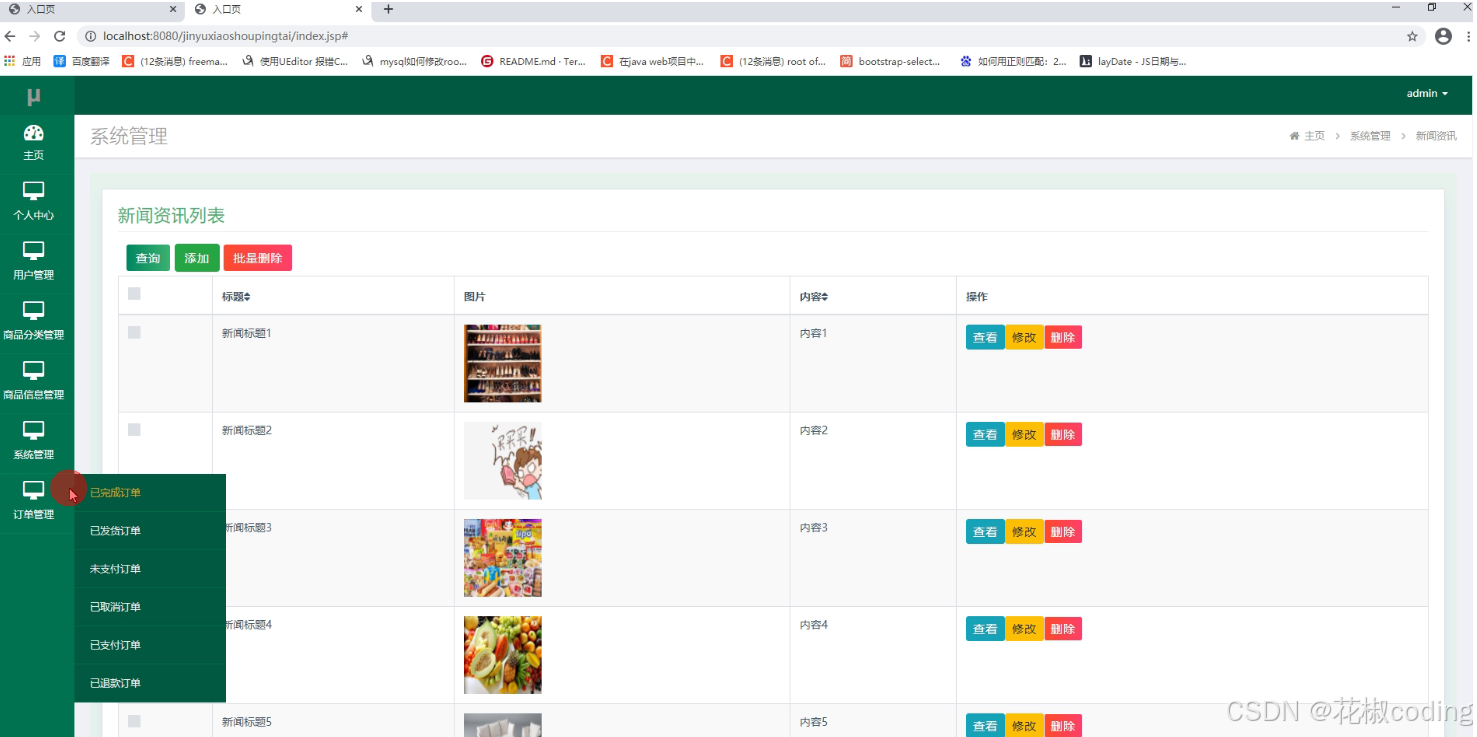Image resolution: width=1477 pixels, height=737 pixels.
Task: Click the 新闻资讯列表 heading
Action: point(171,215)
